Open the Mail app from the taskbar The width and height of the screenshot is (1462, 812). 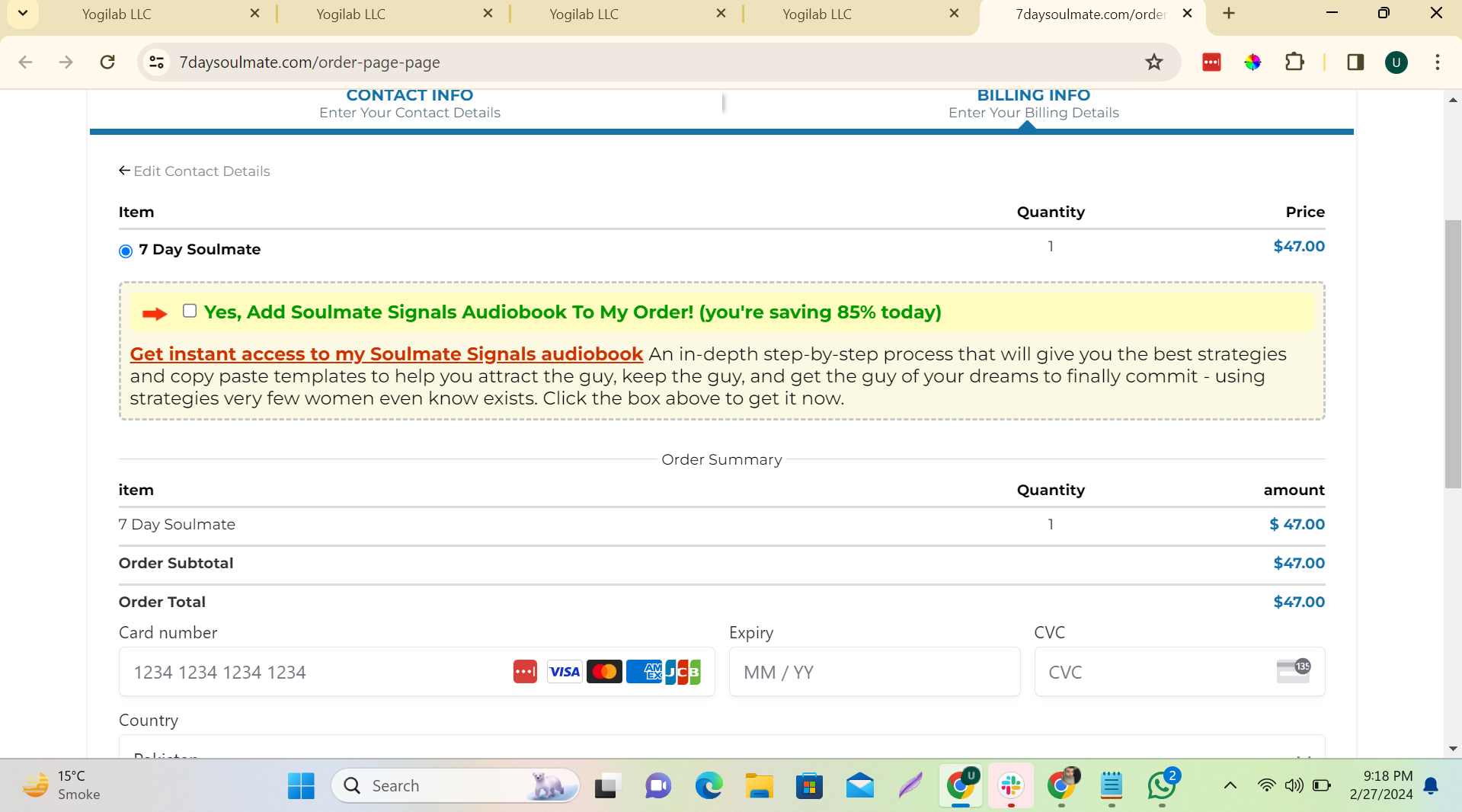(860, 785)
